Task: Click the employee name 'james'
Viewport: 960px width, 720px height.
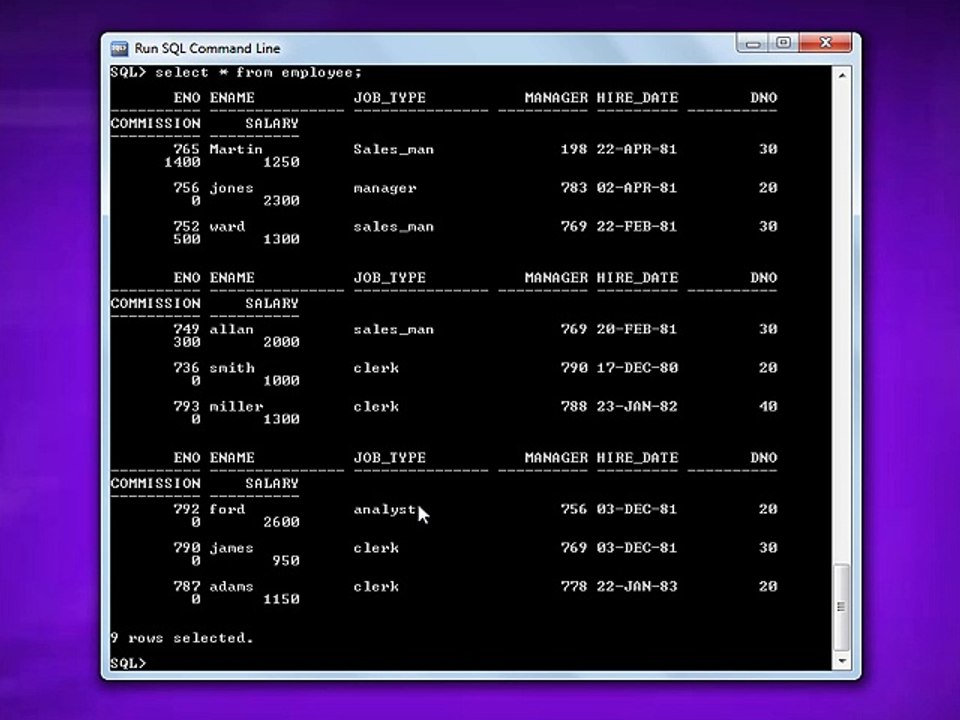Action: pos(231,549)
